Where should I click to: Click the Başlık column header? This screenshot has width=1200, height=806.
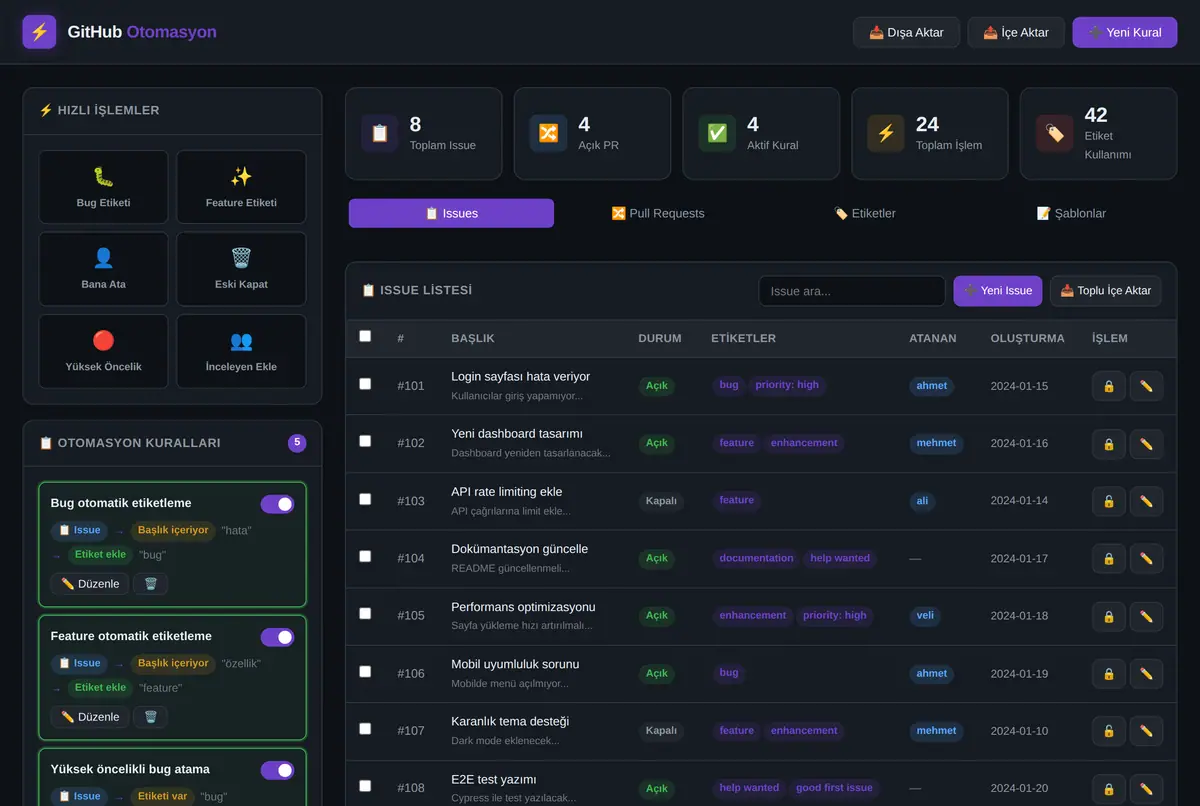click(473, 338)
